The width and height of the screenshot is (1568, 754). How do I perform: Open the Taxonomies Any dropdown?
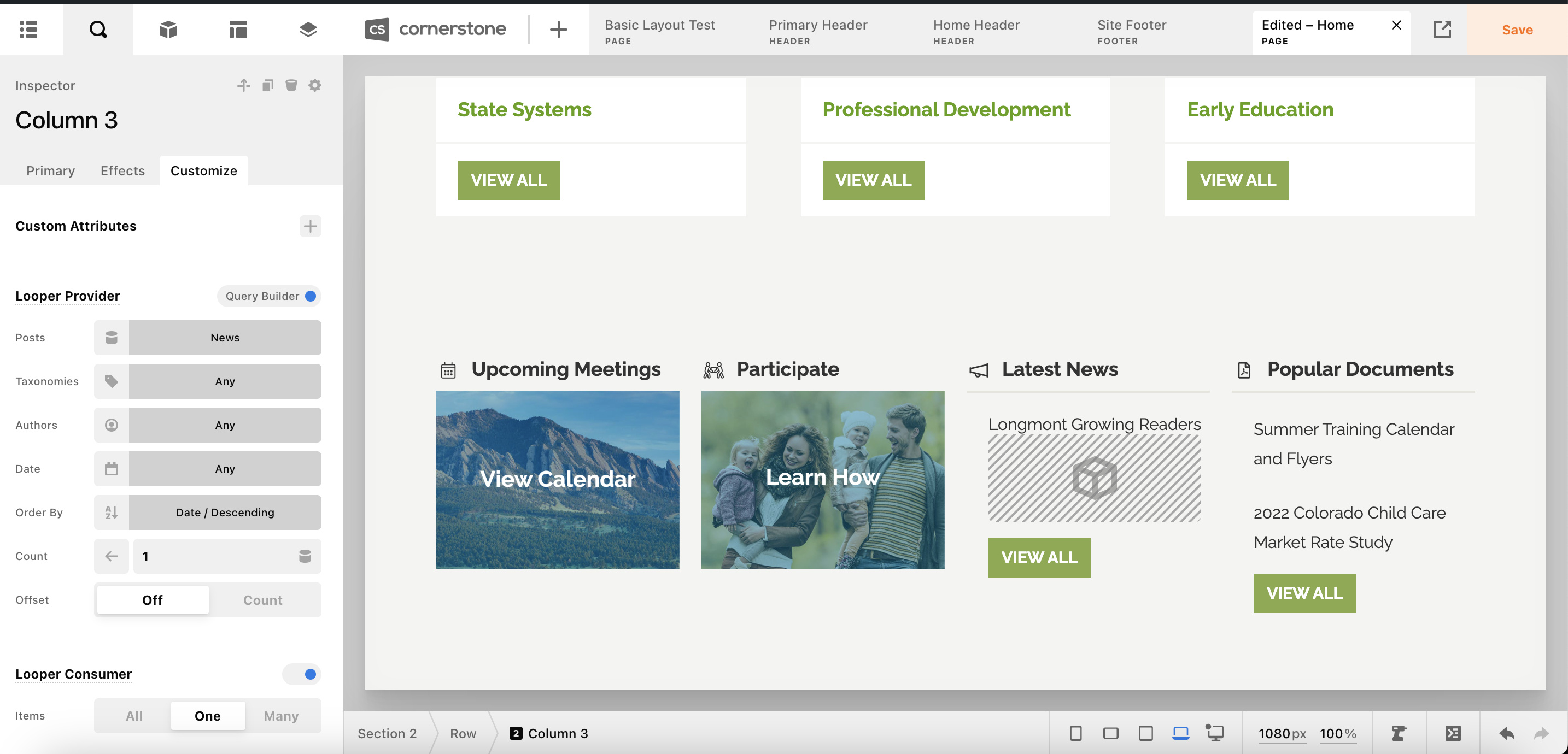point(225,381)
